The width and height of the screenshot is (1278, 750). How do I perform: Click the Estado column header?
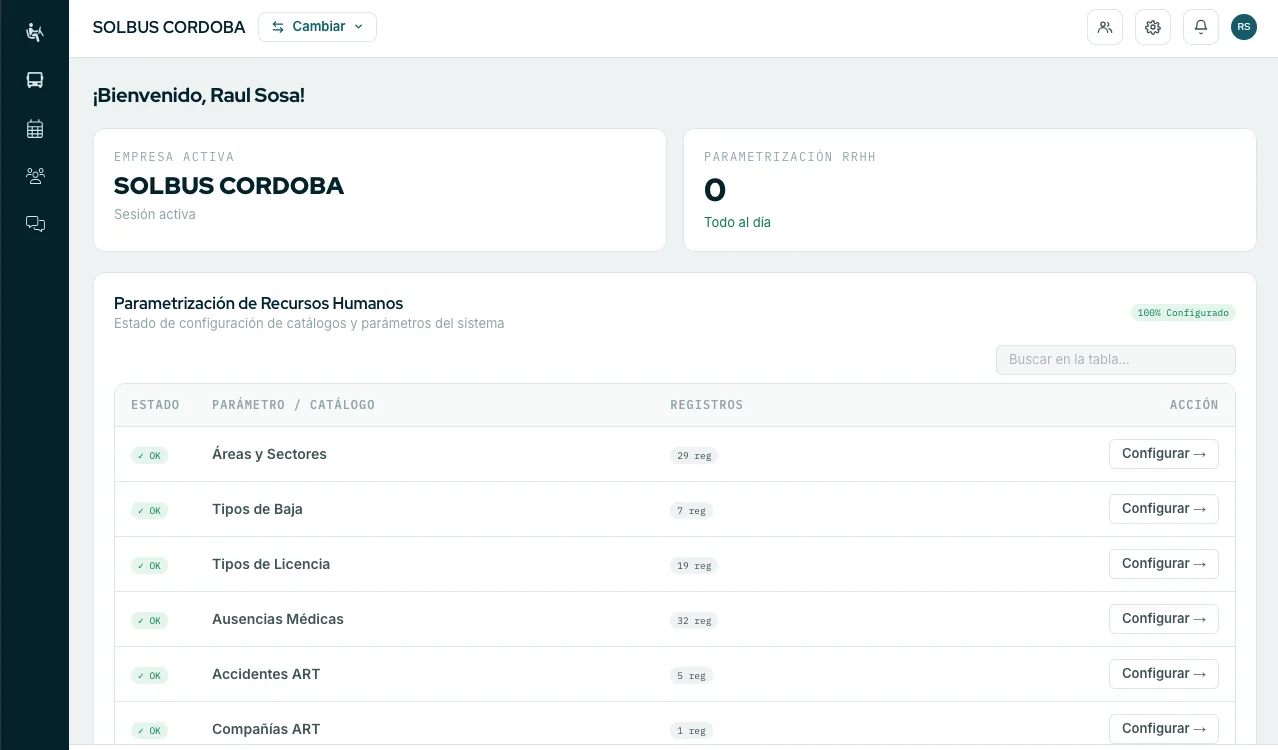point(155,405)
